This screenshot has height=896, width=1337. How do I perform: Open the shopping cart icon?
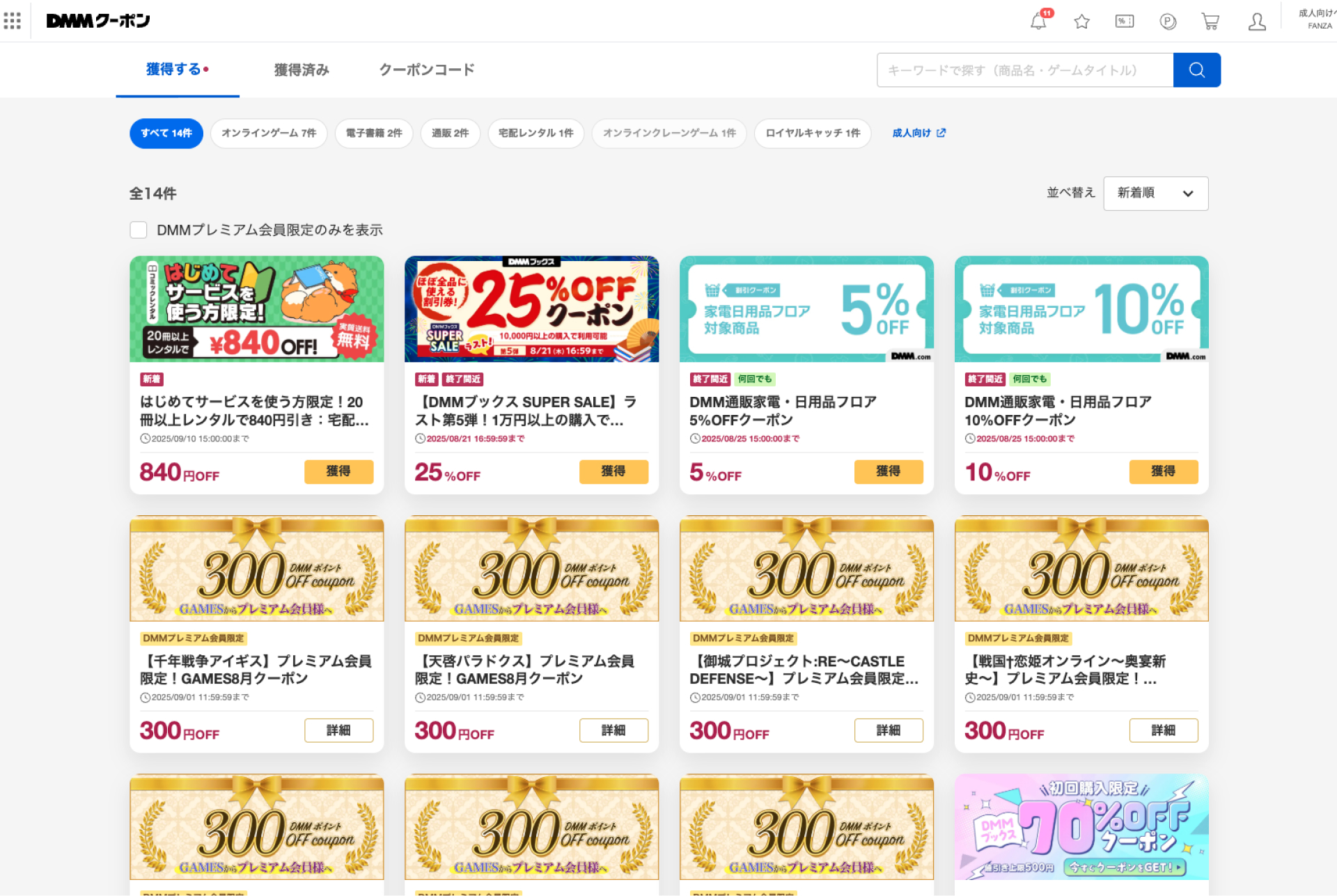1210,22
